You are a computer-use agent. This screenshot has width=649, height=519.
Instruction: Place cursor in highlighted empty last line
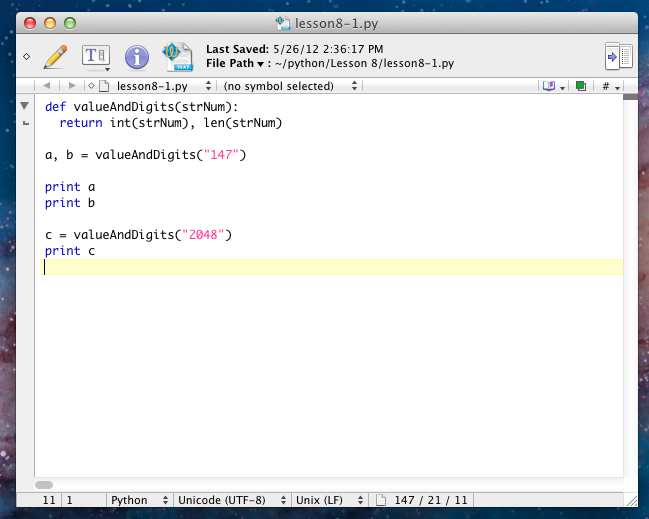(x=333, y=267)
